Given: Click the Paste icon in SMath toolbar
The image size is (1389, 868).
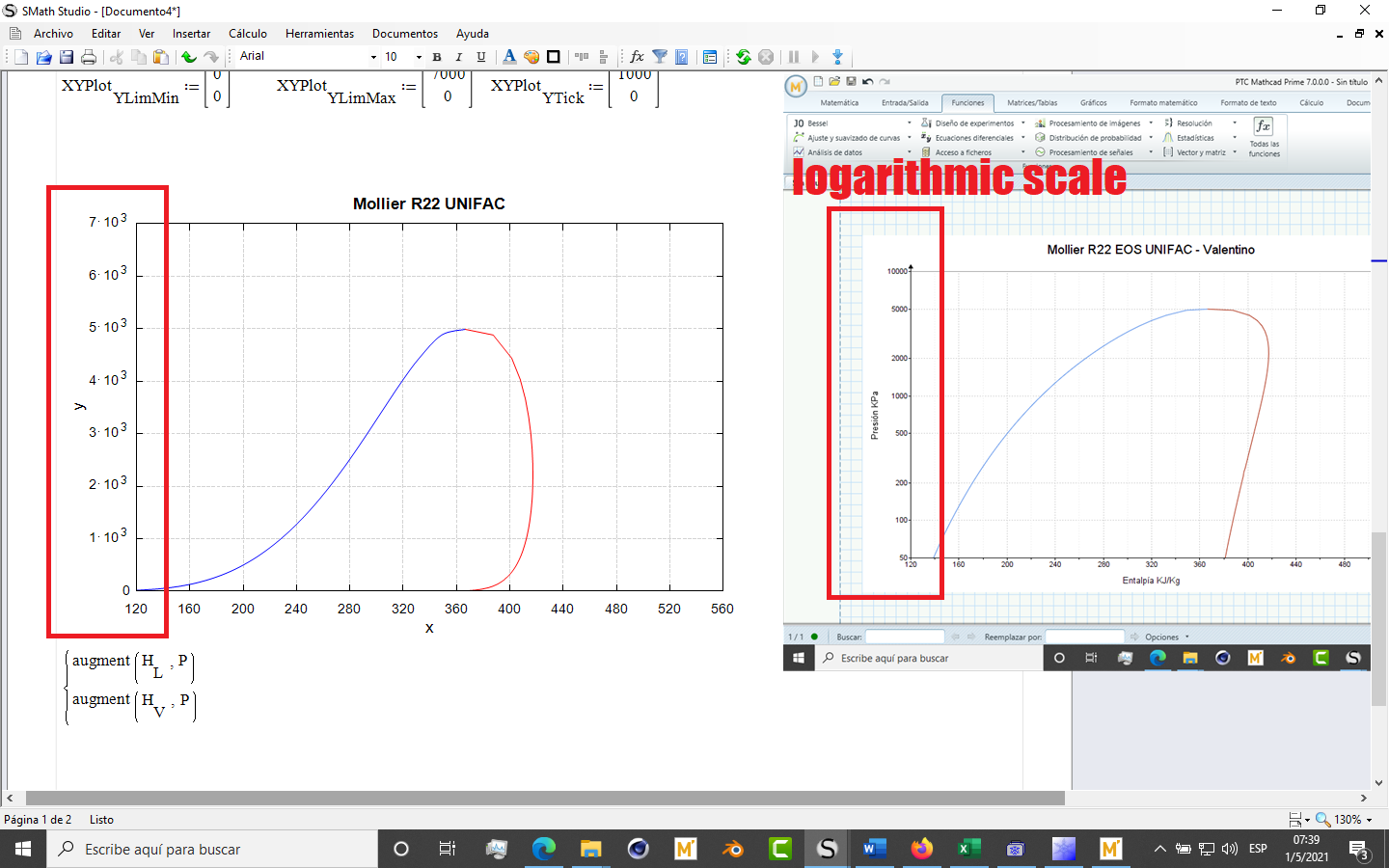Looking at the screenshot, I should tap(160, 57).
